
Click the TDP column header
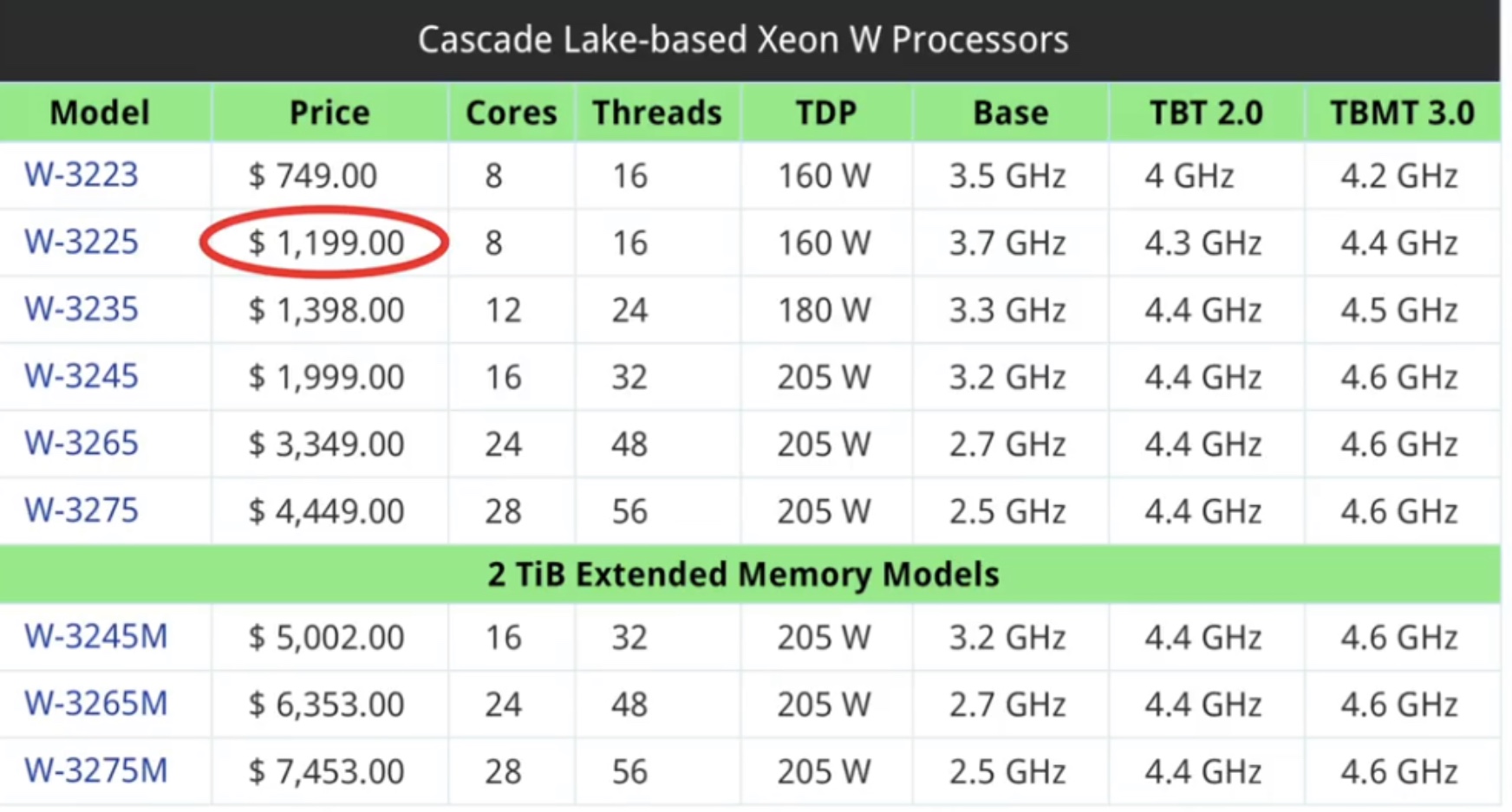826,113
